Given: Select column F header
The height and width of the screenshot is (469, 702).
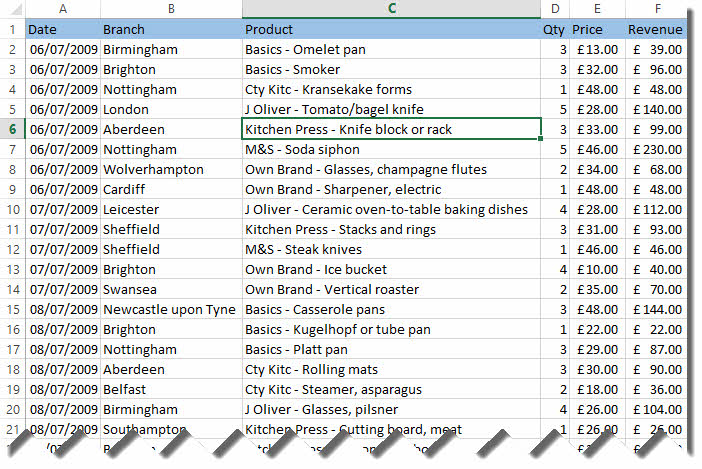Looking at the screenshot, I should tap(657, 9).
